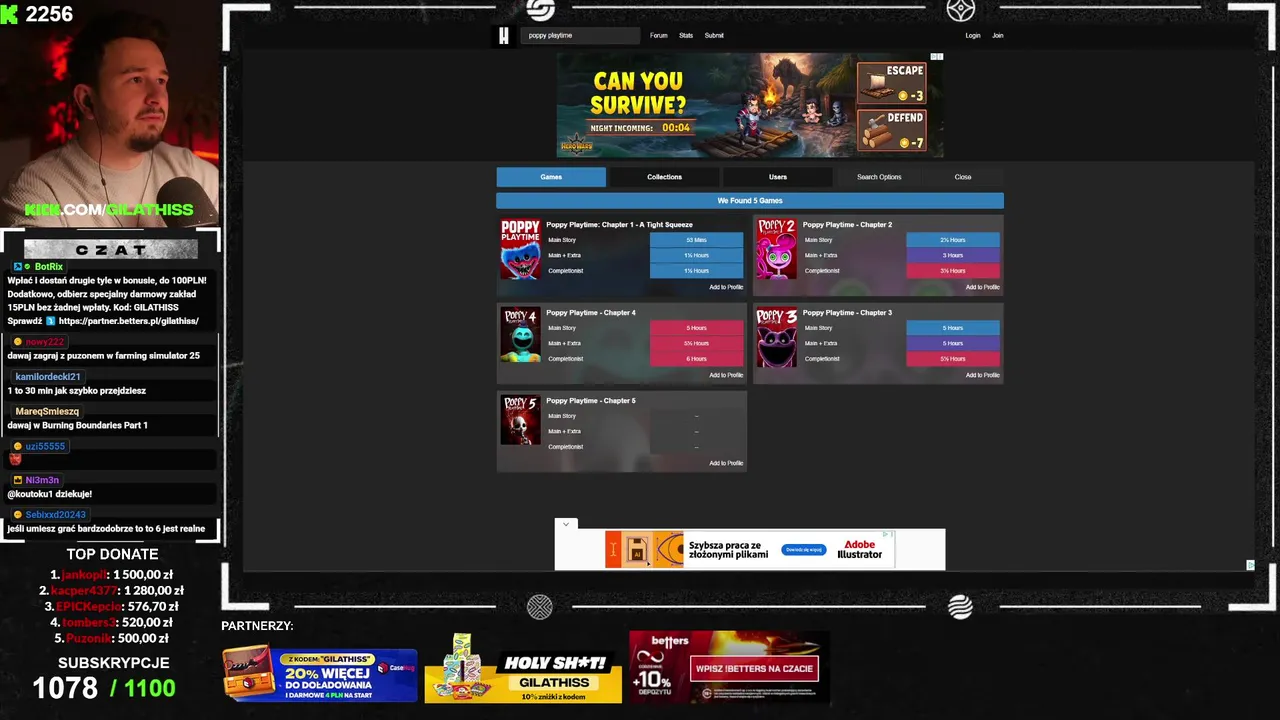Image resolution: width=1280 pixels, height=720 pixels.
Task: Open the HowLongToBeat logo home icon
Action: pos(504,36)
